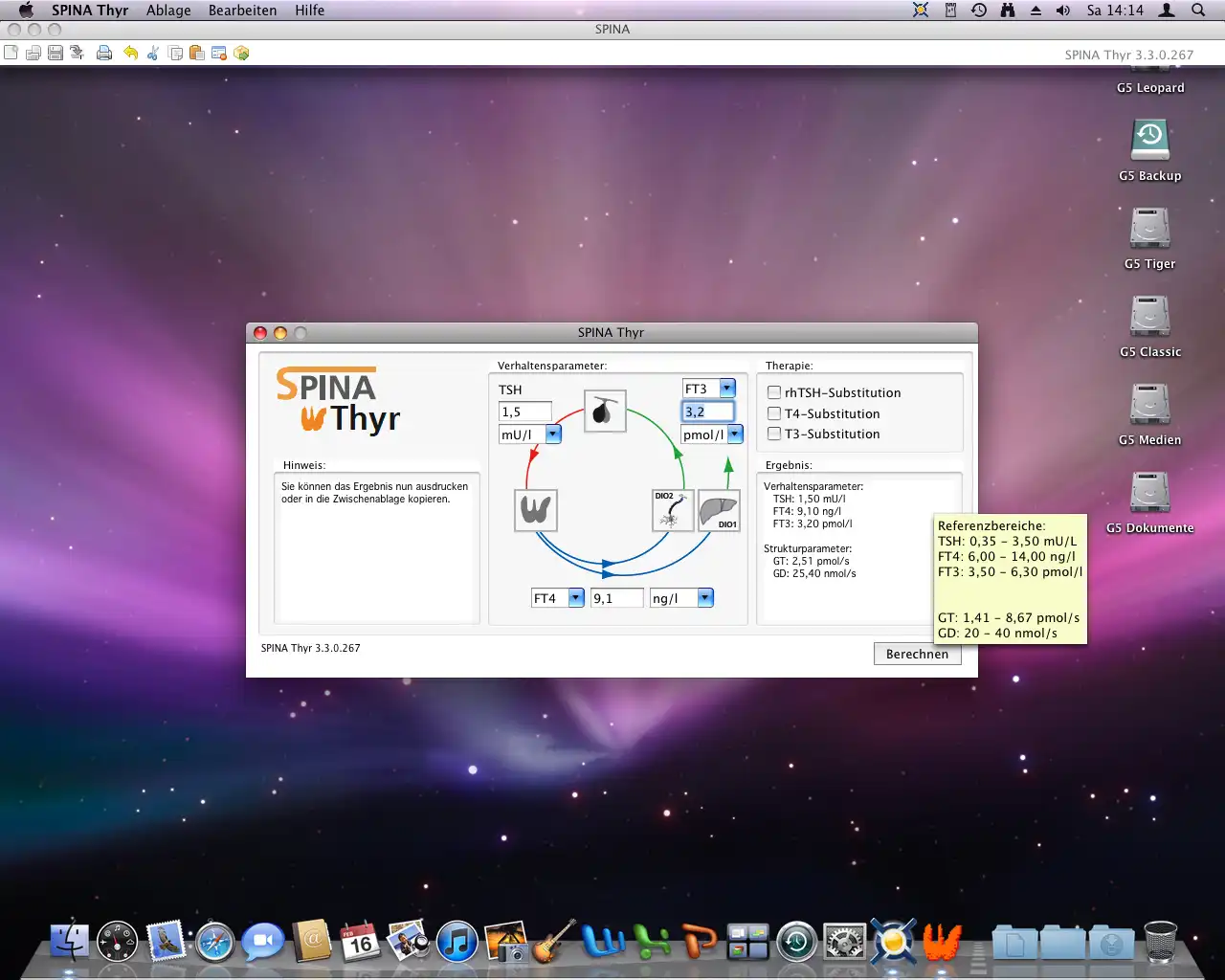Open the Apple menu
This screenshot has height=980, width=1225.
[26, 11]
